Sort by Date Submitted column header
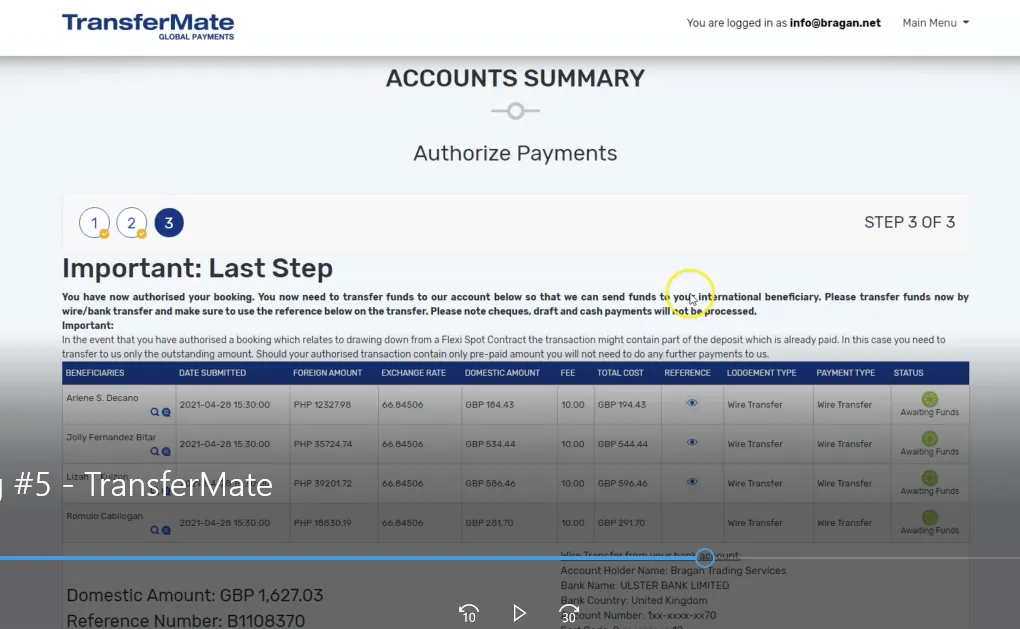 [x=212, y=373]
